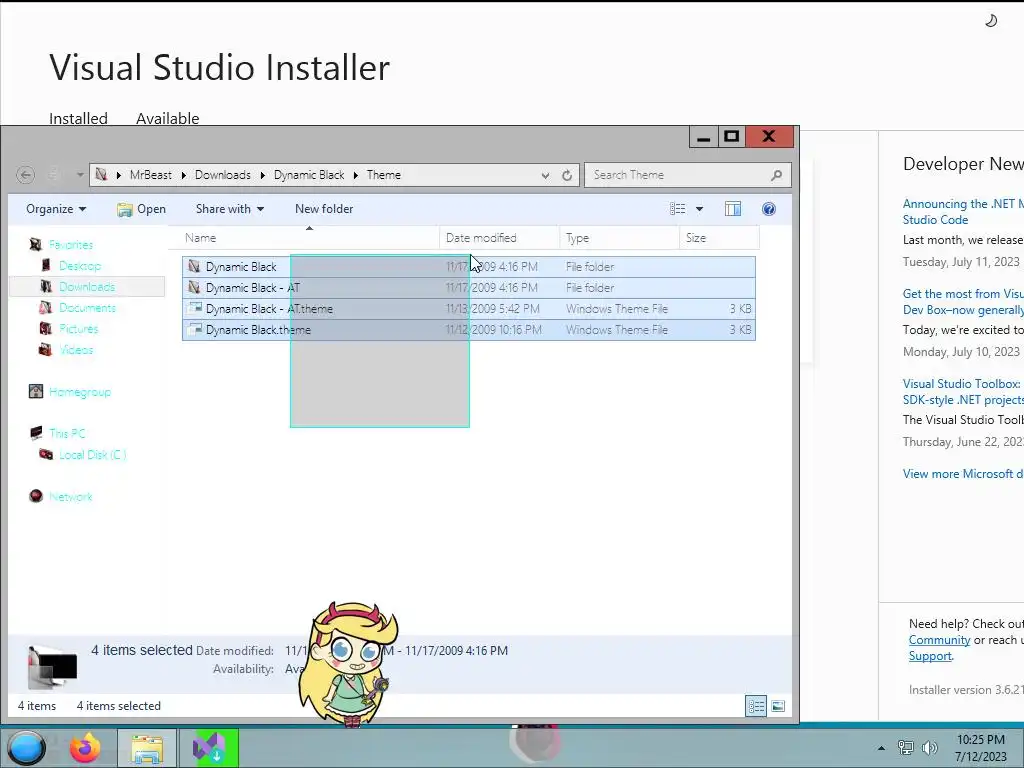Switch to large icons status icon
This screenshot has width=1024, height=768.
click(x=778, y=706)
